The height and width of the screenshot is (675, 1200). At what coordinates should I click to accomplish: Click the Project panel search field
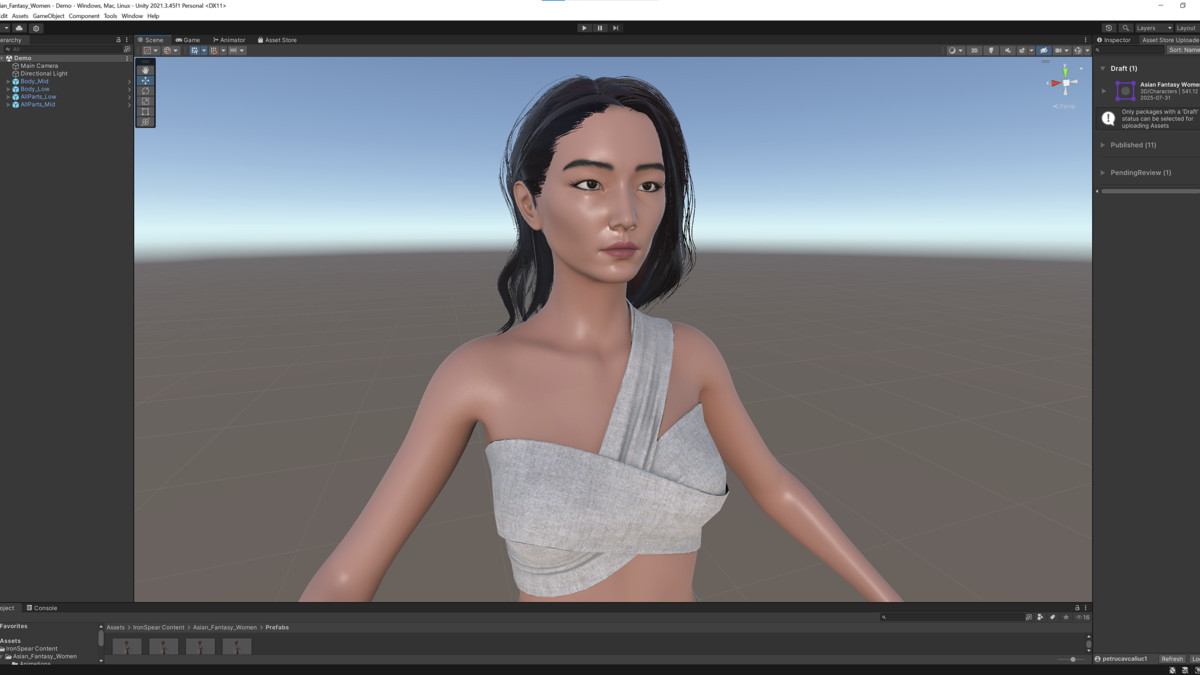(951, 617)
